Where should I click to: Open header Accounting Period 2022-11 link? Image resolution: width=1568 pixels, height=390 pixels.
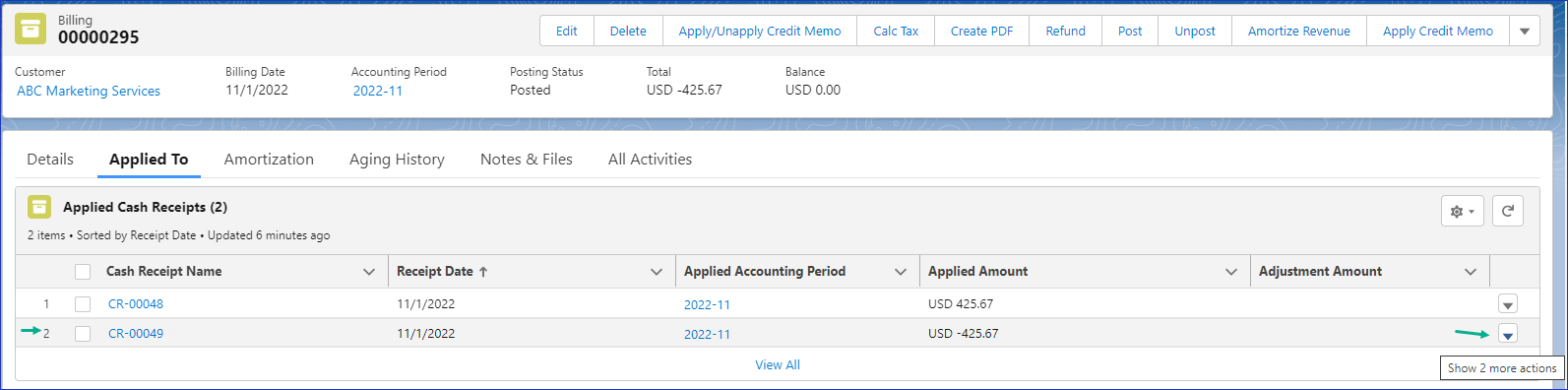[x=378, y=91]
